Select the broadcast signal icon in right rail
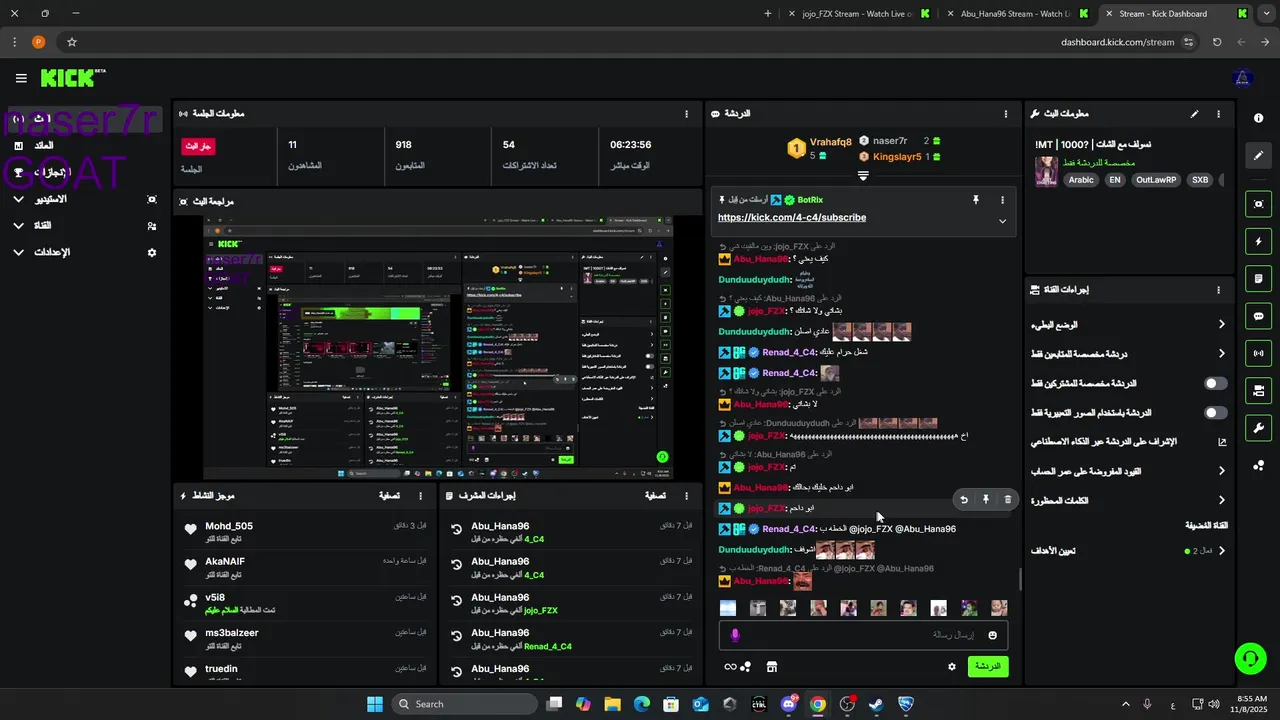 [1258, 353]
